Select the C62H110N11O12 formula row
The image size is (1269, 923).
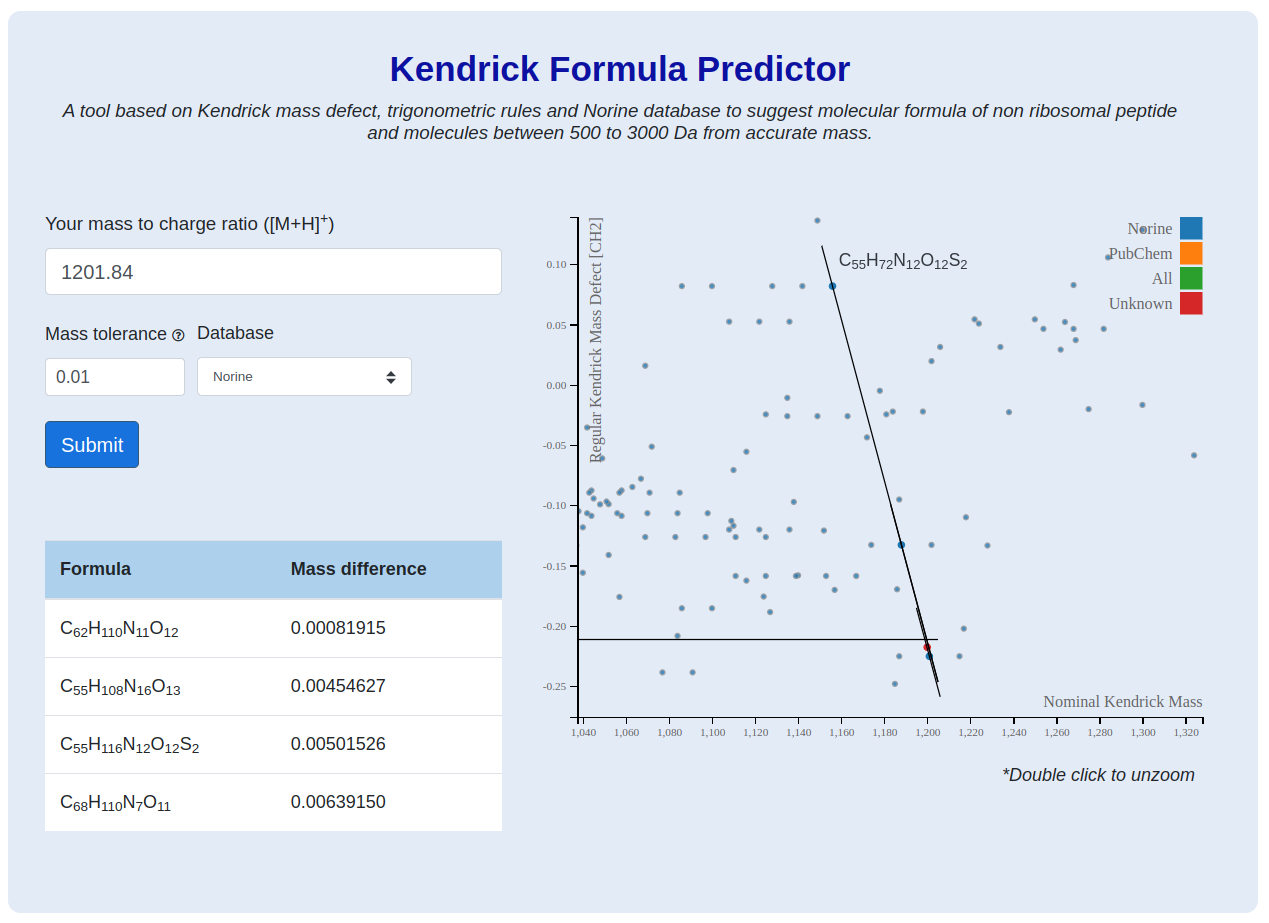tap(273, 628)
